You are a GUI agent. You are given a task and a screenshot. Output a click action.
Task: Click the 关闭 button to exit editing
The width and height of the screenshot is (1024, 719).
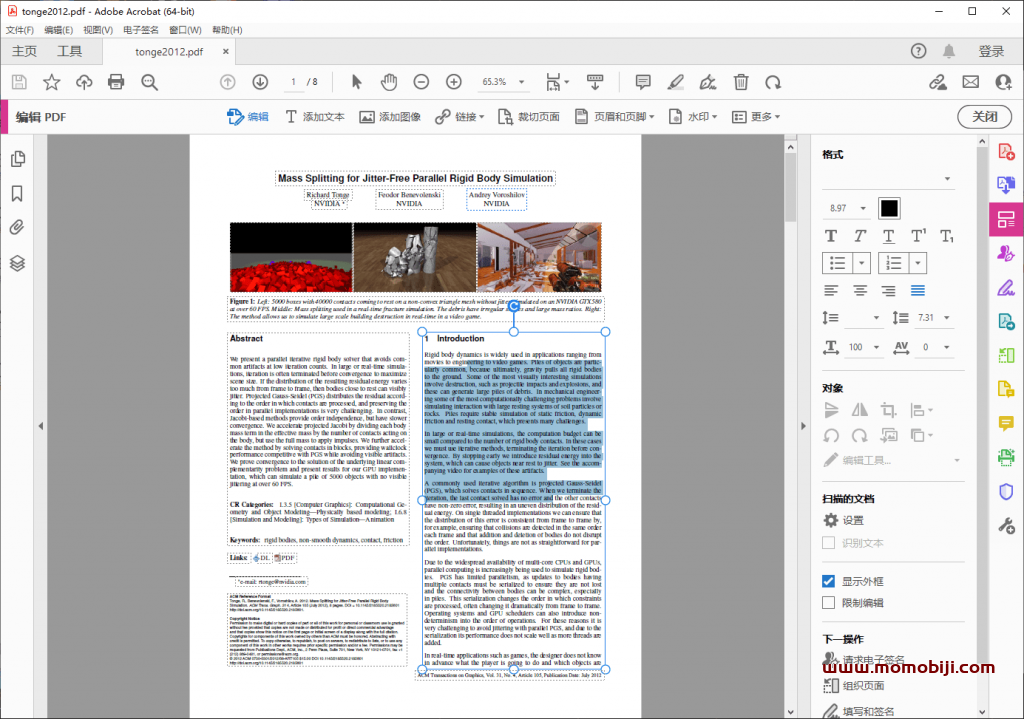983,116
